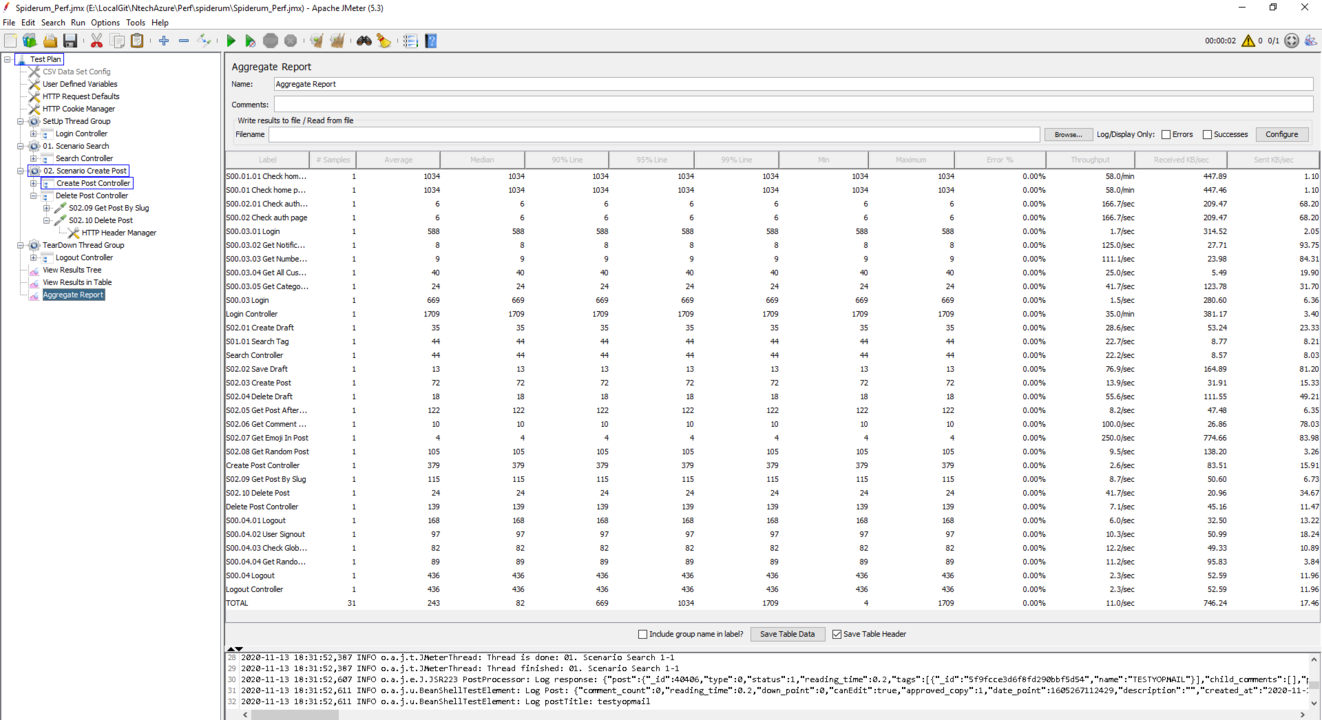Create a new test plan with New icon
This screenshot has width=1322, height=720.
[10, 41]
